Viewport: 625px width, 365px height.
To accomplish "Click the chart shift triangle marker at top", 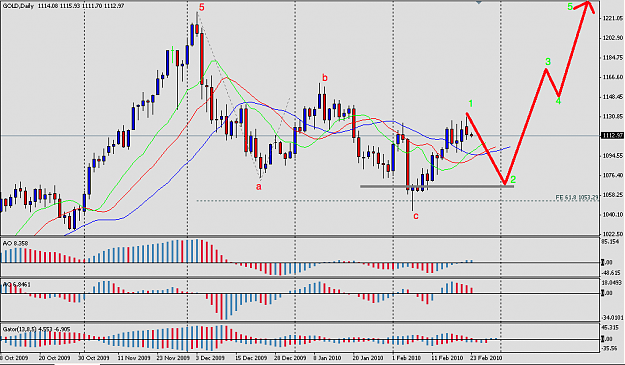I will click(x=479, y=2).
